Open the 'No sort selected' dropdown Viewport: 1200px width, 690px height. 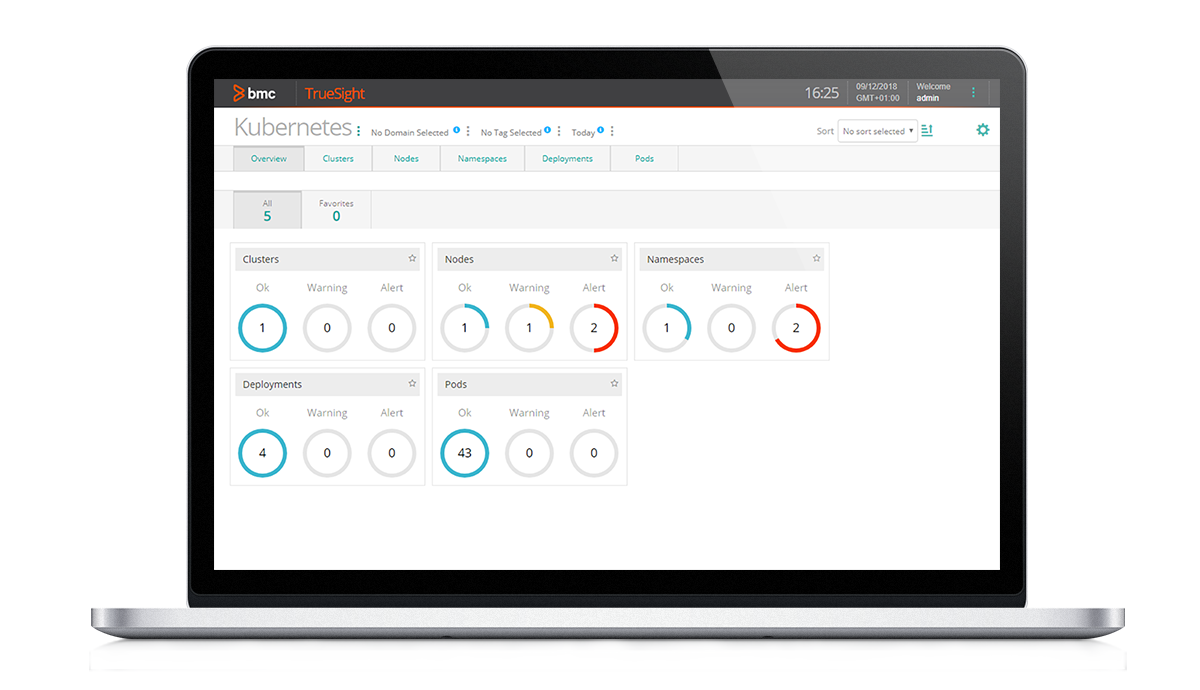[877, 131]
